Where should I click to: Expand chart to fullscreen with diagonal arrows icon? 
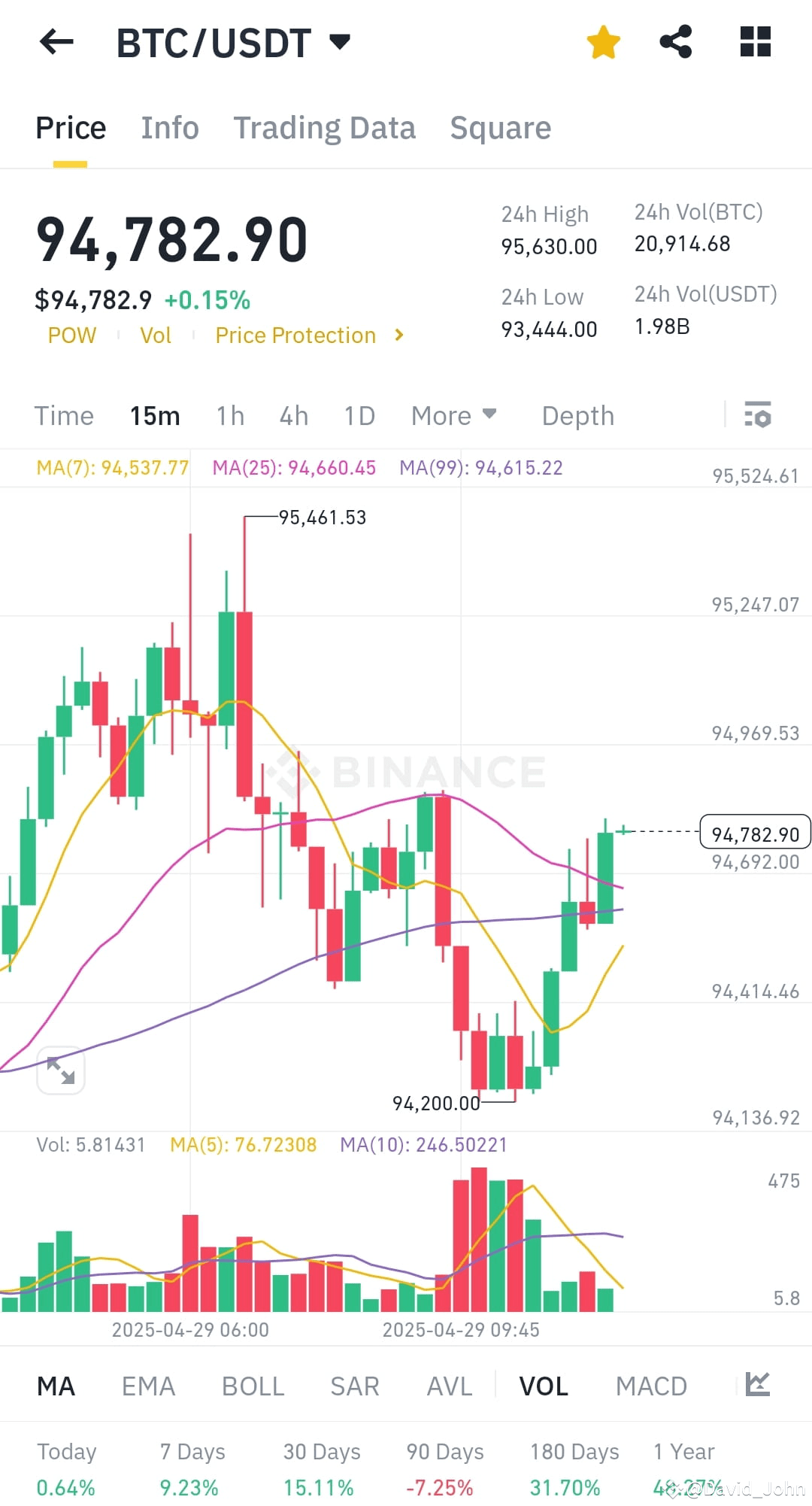pyautogui.click(x=61, y=1070)
